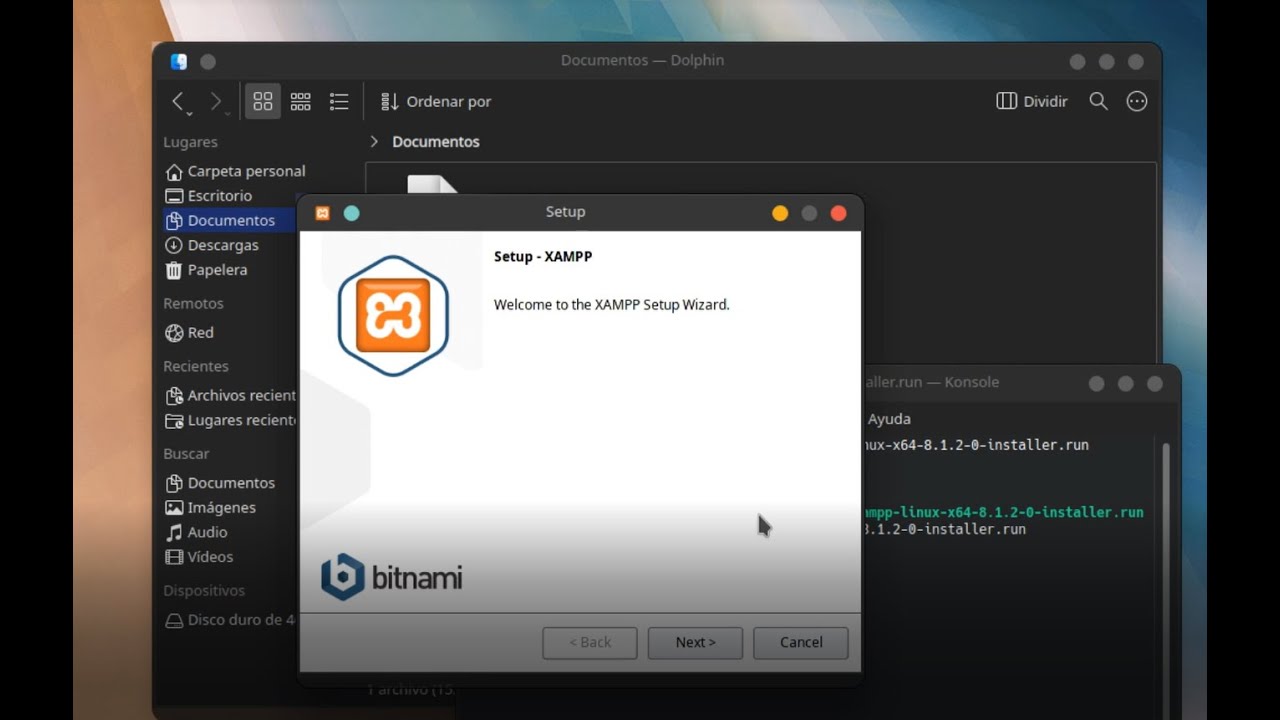This screenshot has height=720, width=1280.
Task: Click the Setup window's XAMPP title icon
Action: pyautogui.click(x=322, y=212)
